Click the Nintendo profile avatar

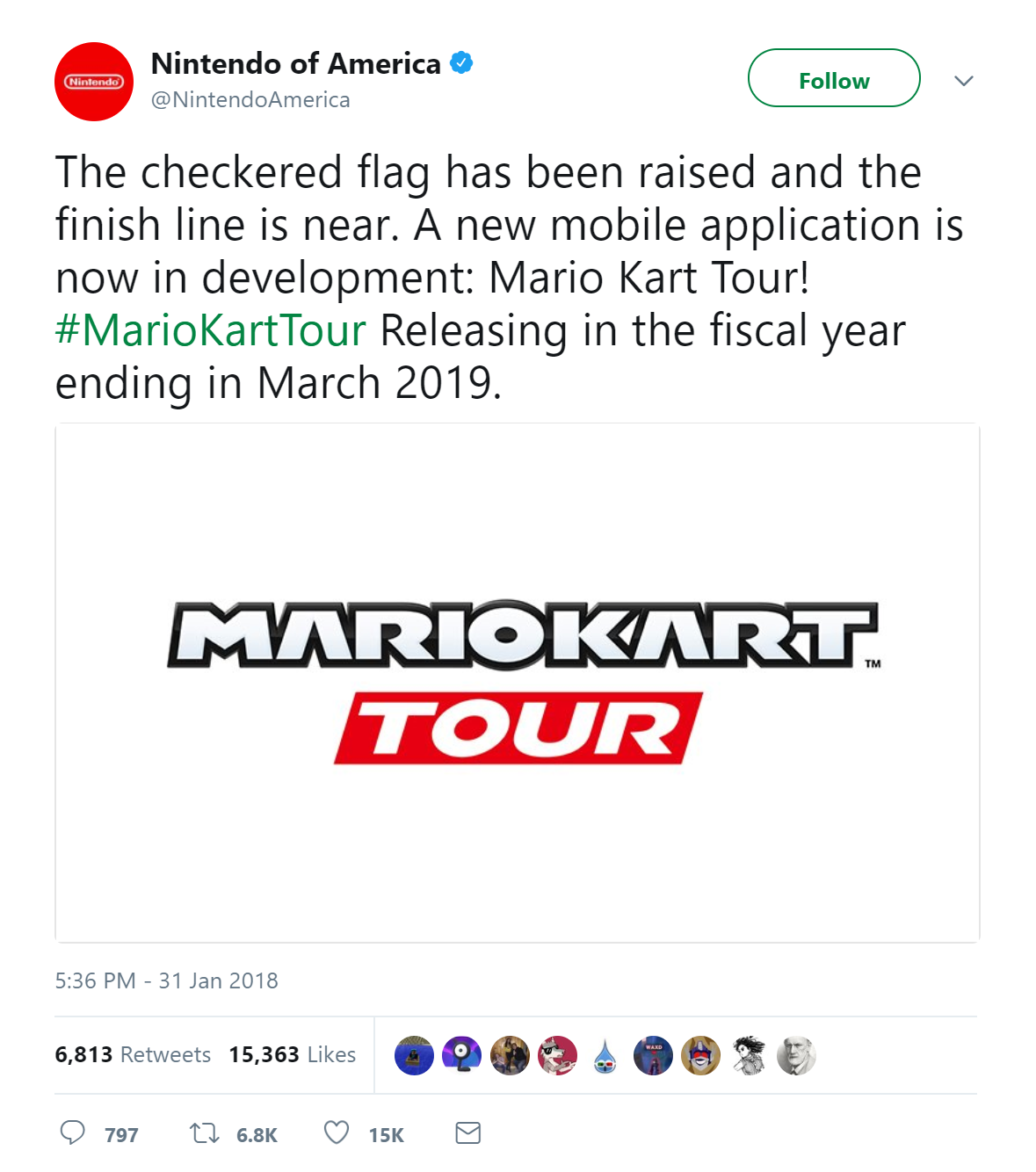click(x=93, y=81)
